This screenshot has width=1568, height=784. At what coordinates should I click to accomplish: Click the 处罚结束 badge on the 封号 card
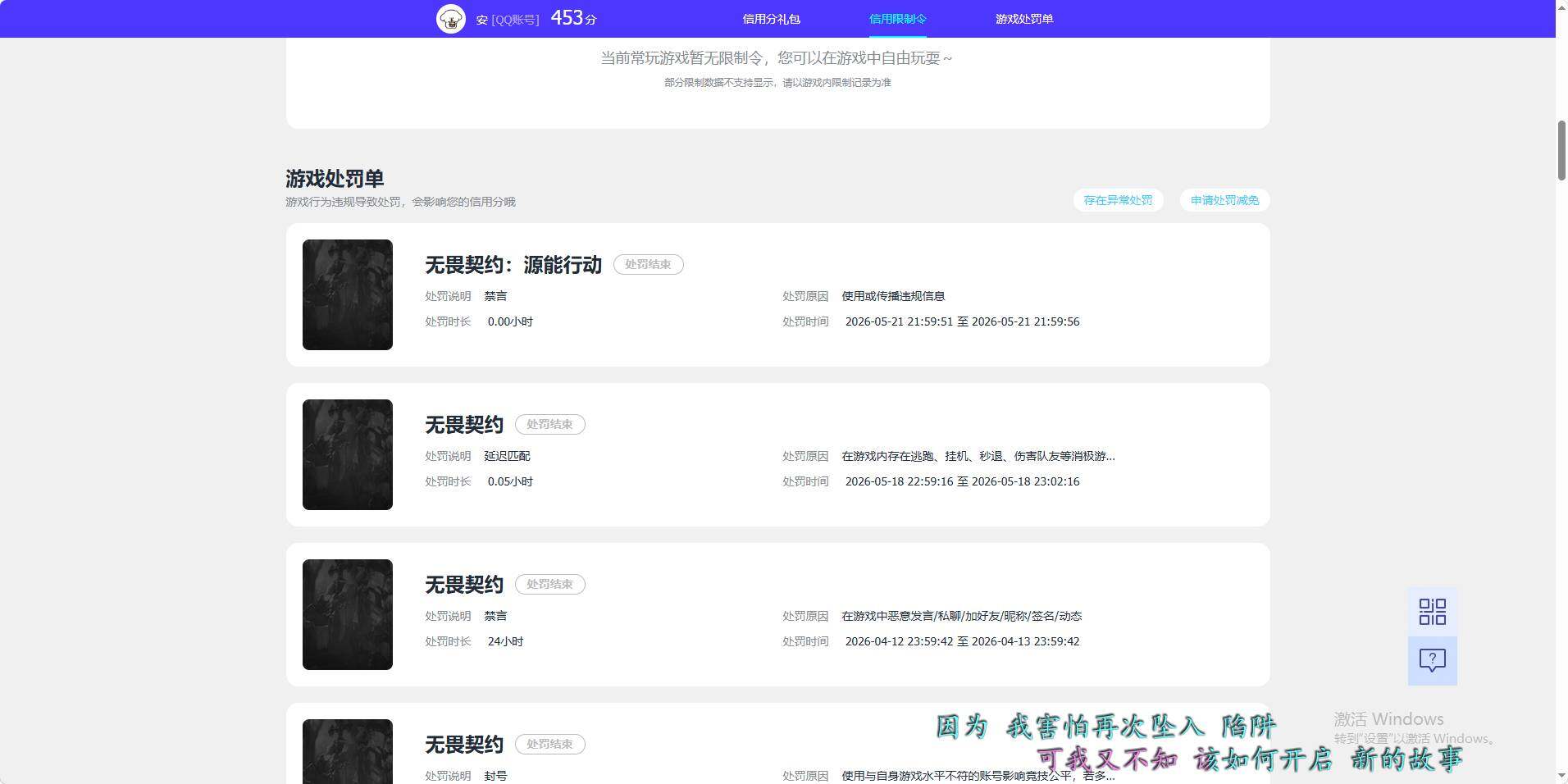(x=549, y=744)
